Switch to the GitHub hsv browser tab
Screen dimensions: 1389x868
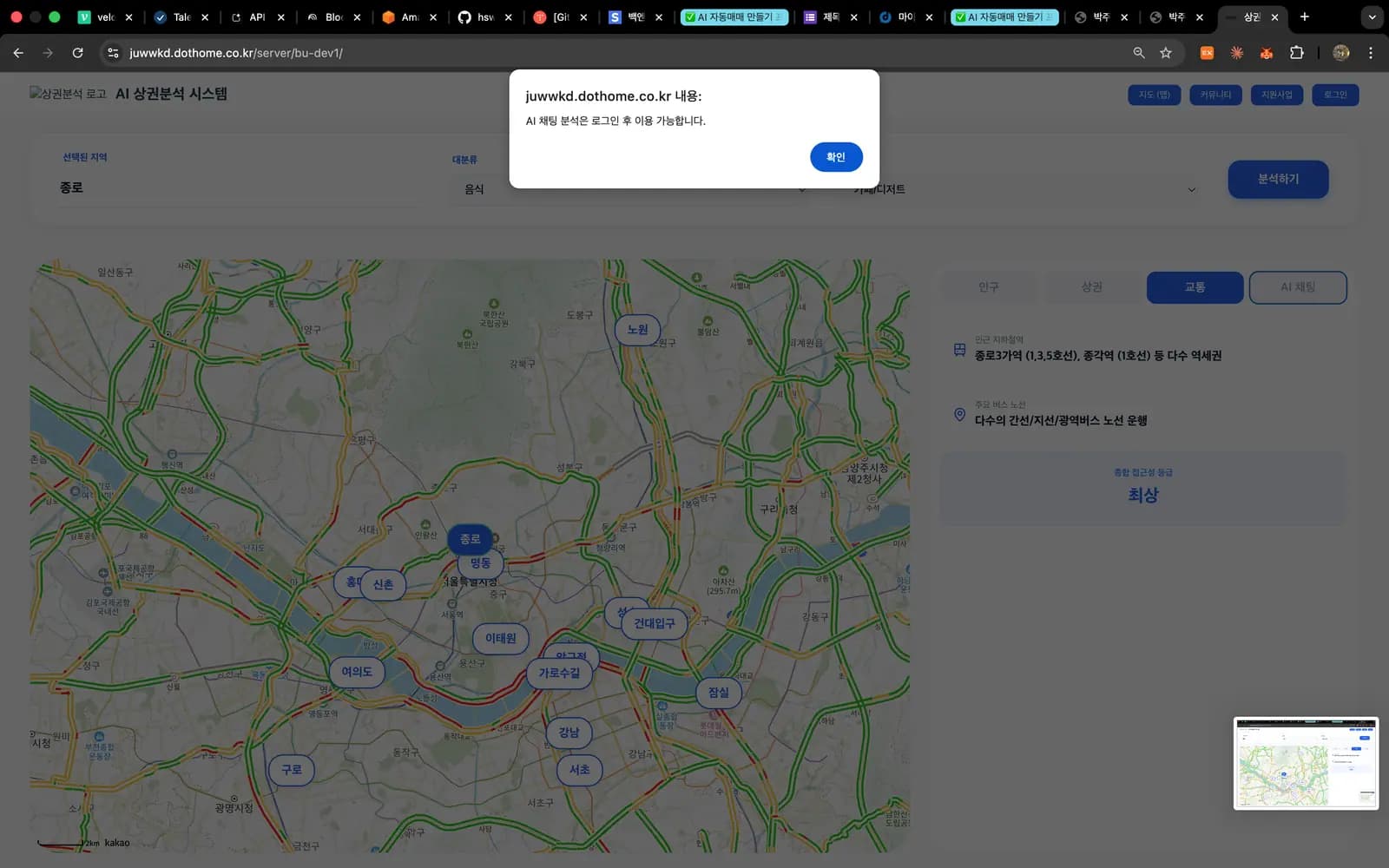(484, 16)
